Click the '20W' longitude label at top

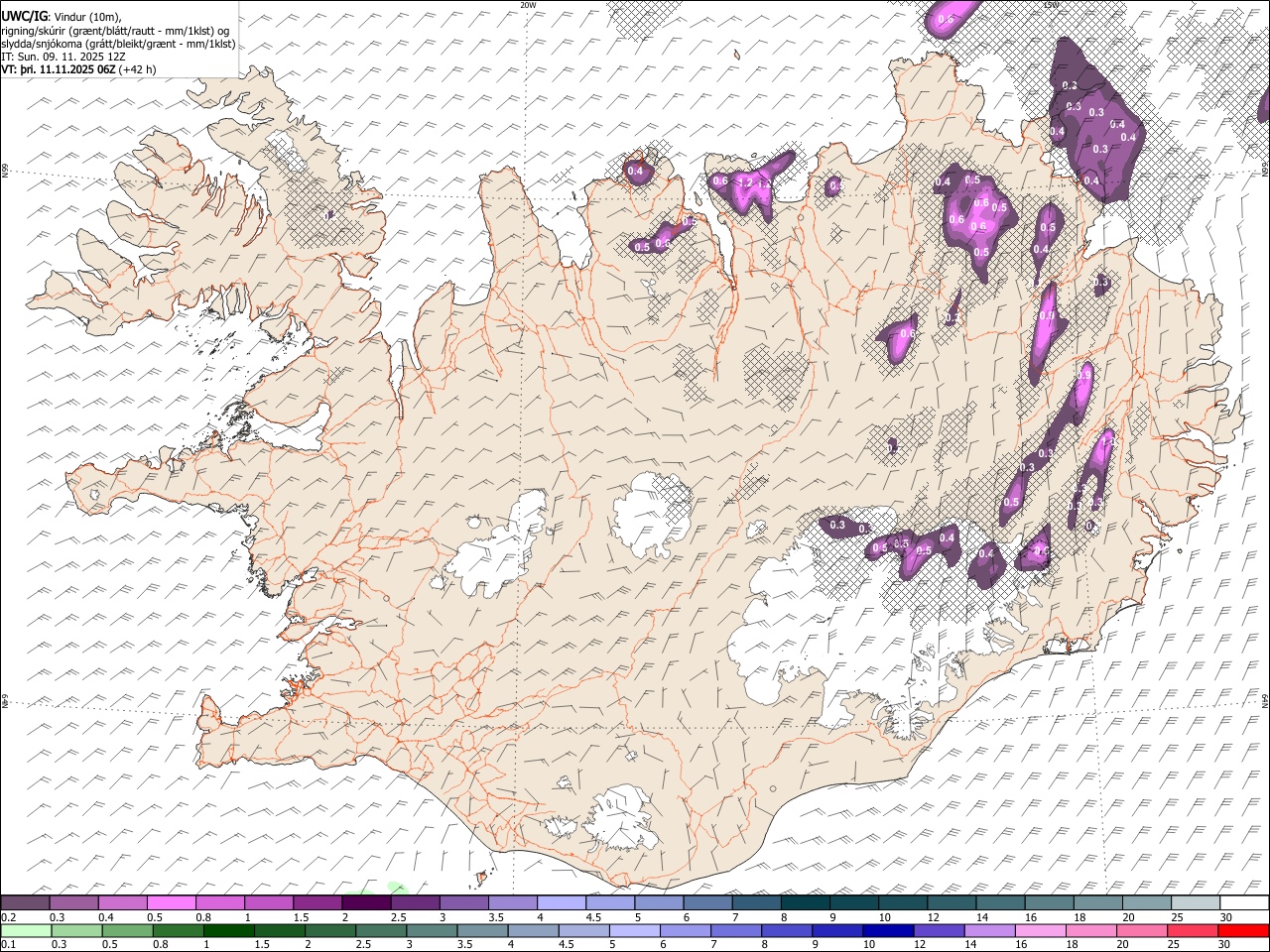coord(528,5)
